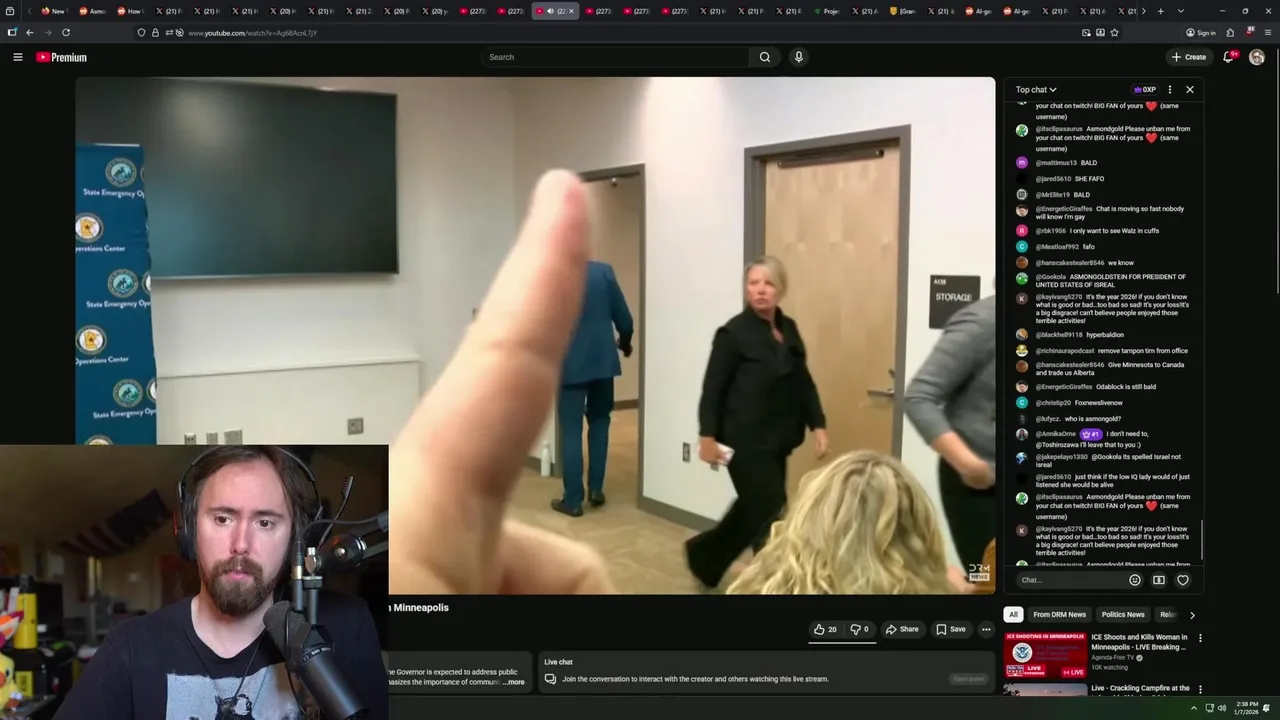This screenshot has width=1280, height=720.
Task: Click the @Gookola chat username
Action: point(1051,277)
